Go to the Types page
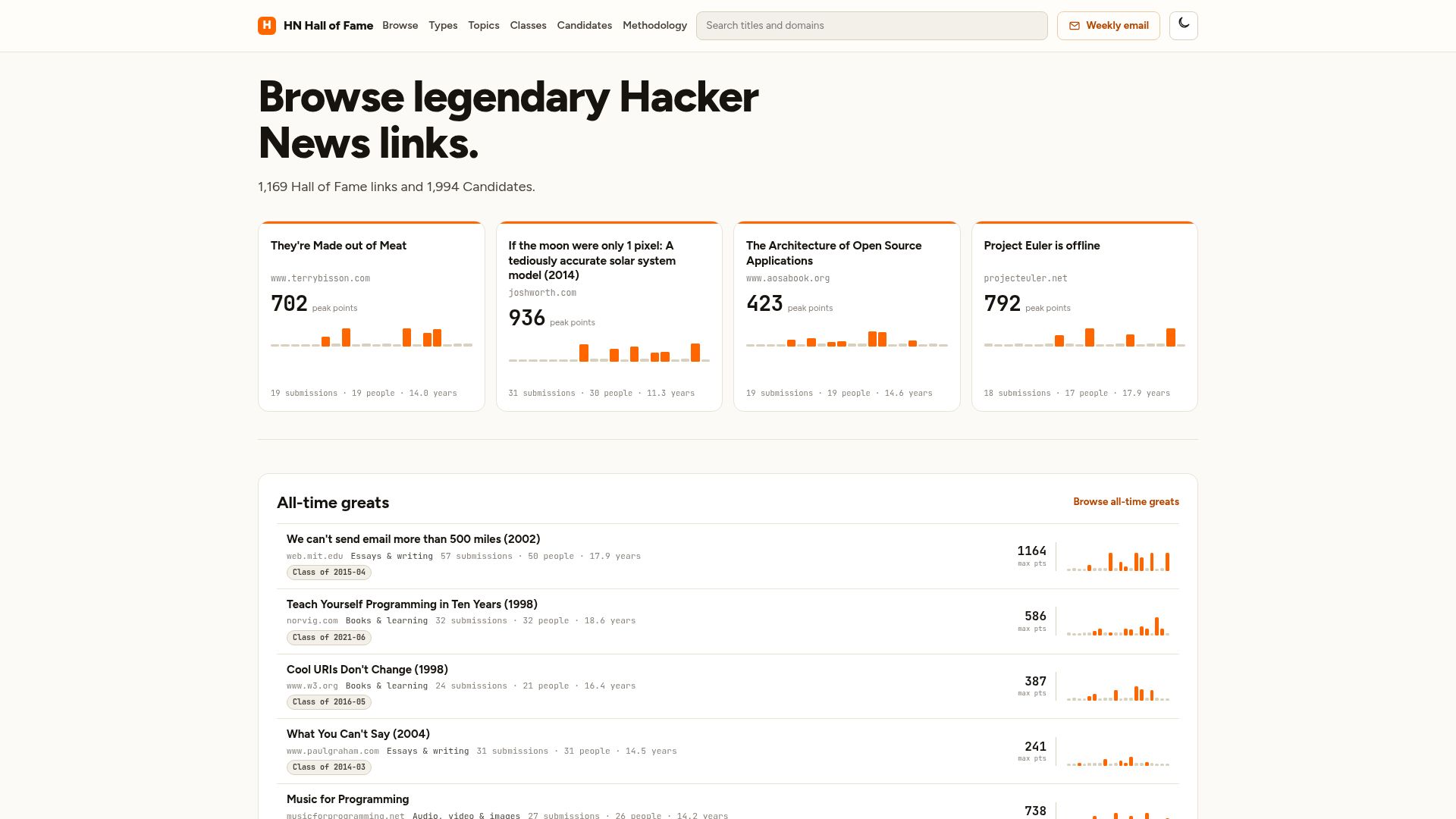This screenshot has height=819, width=1456. [443, 26]
